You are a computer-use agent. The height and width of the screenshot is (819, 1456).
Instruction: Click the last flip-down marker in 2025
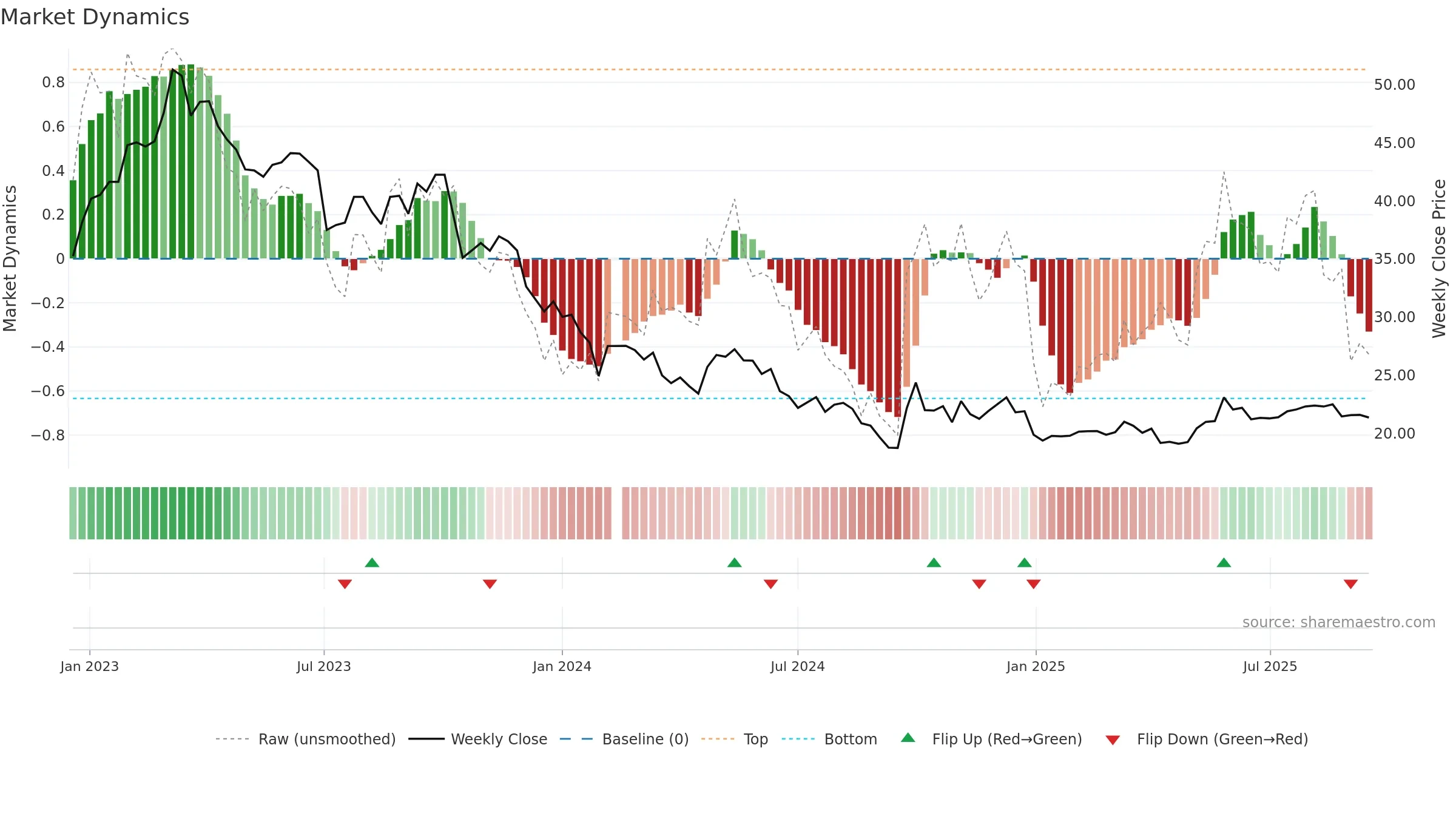pos(1350,584)
